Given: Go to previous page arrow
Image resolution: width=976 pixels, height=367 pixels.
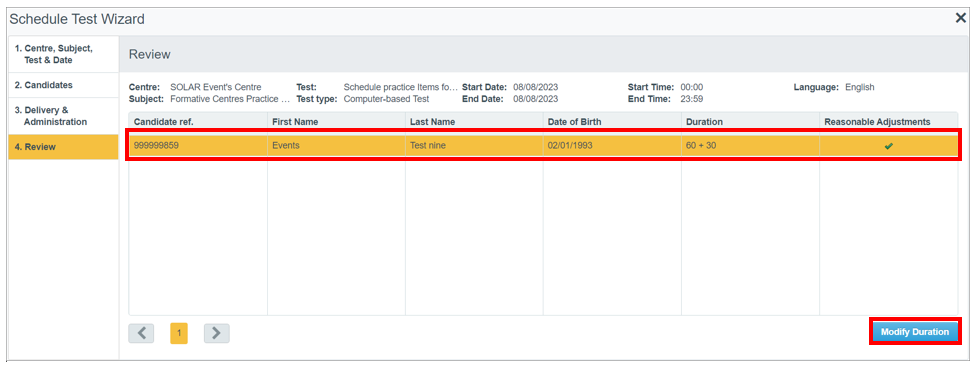Looking at the screenshot, I should (141, 333).
